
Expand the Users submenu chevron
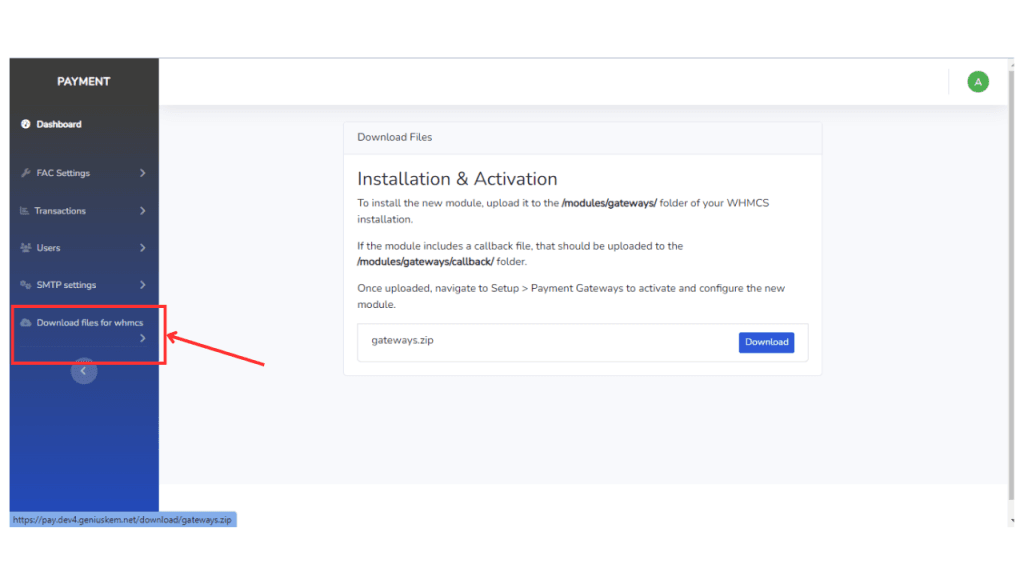tap(142, 248)
